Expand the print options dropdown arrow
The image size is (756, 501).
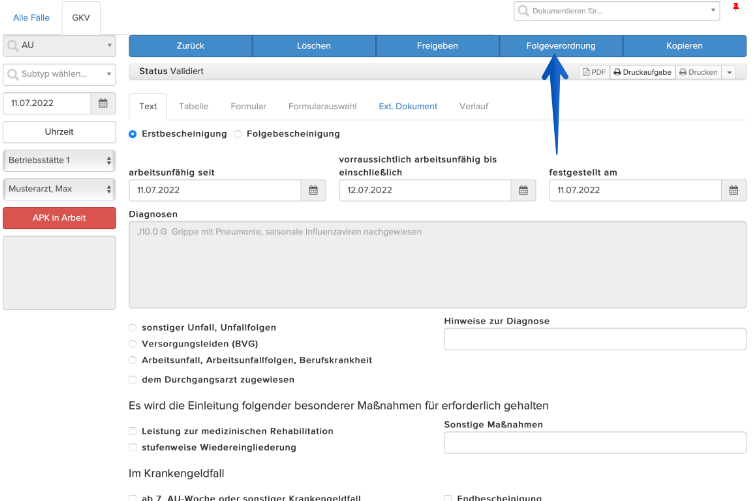point(729,72)
